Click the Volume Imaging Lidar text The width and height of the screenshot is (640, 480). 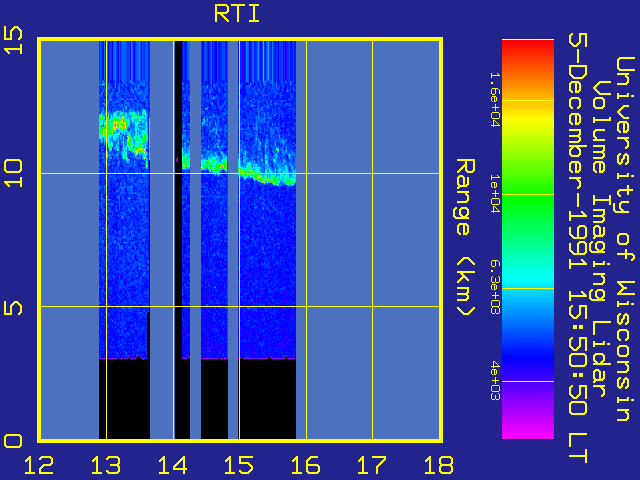coord(599,239)
